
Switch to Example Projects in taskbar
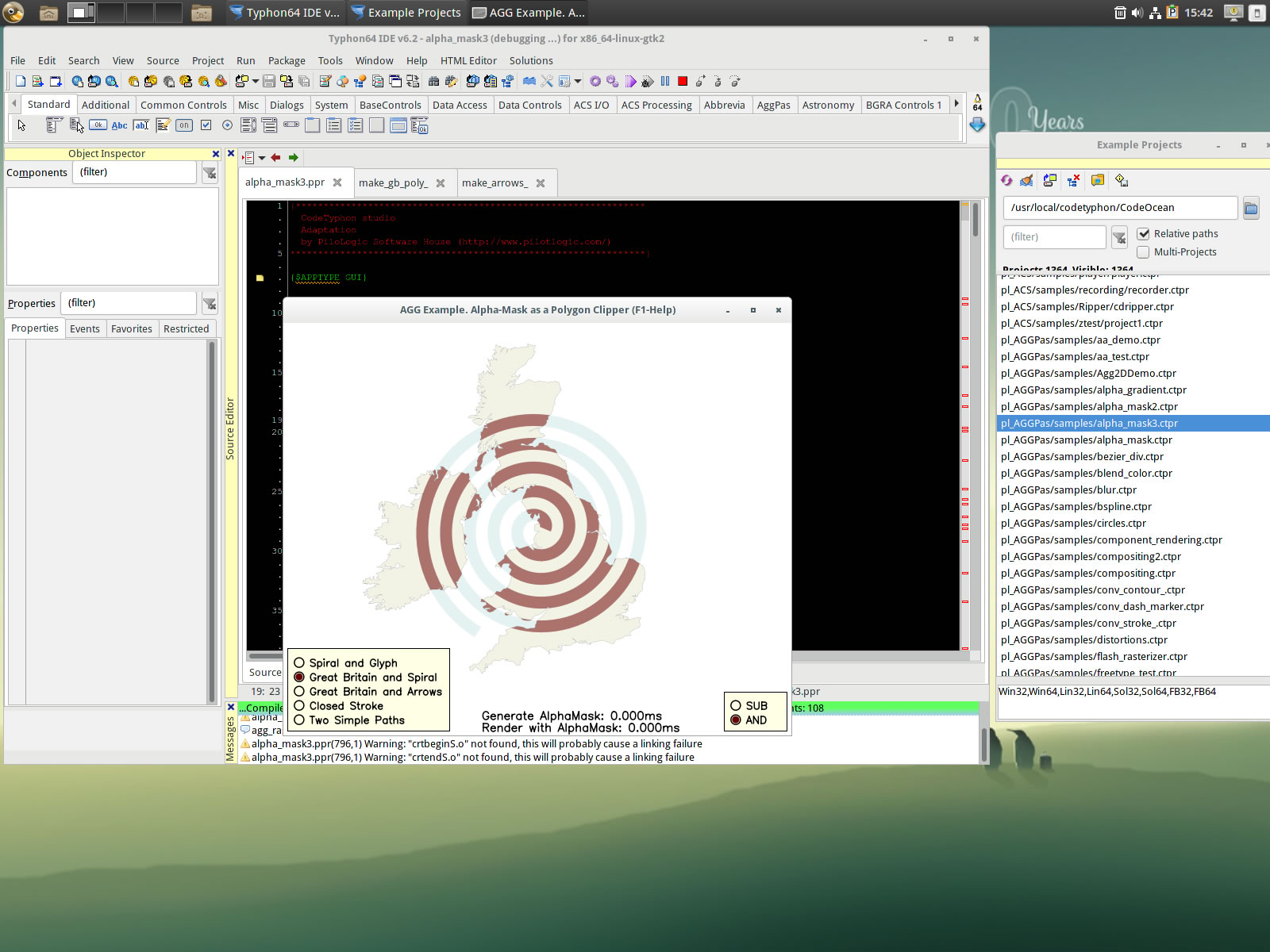(x=406, y=13)
